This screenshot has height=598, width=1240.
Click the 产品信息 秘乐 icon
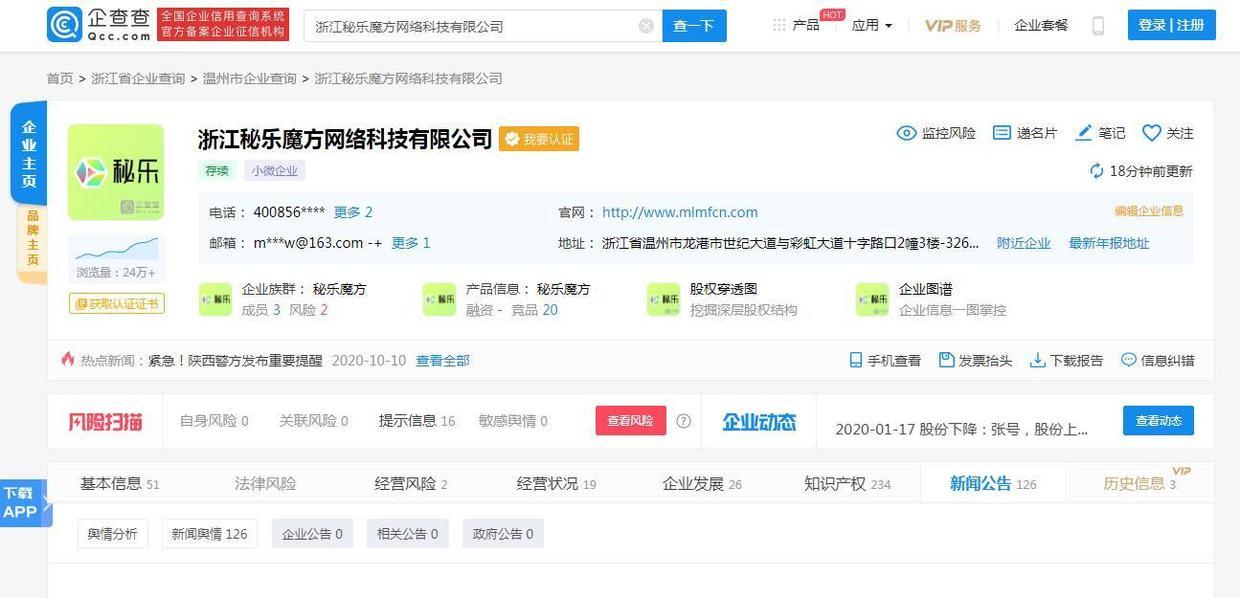tap(439, 299)
